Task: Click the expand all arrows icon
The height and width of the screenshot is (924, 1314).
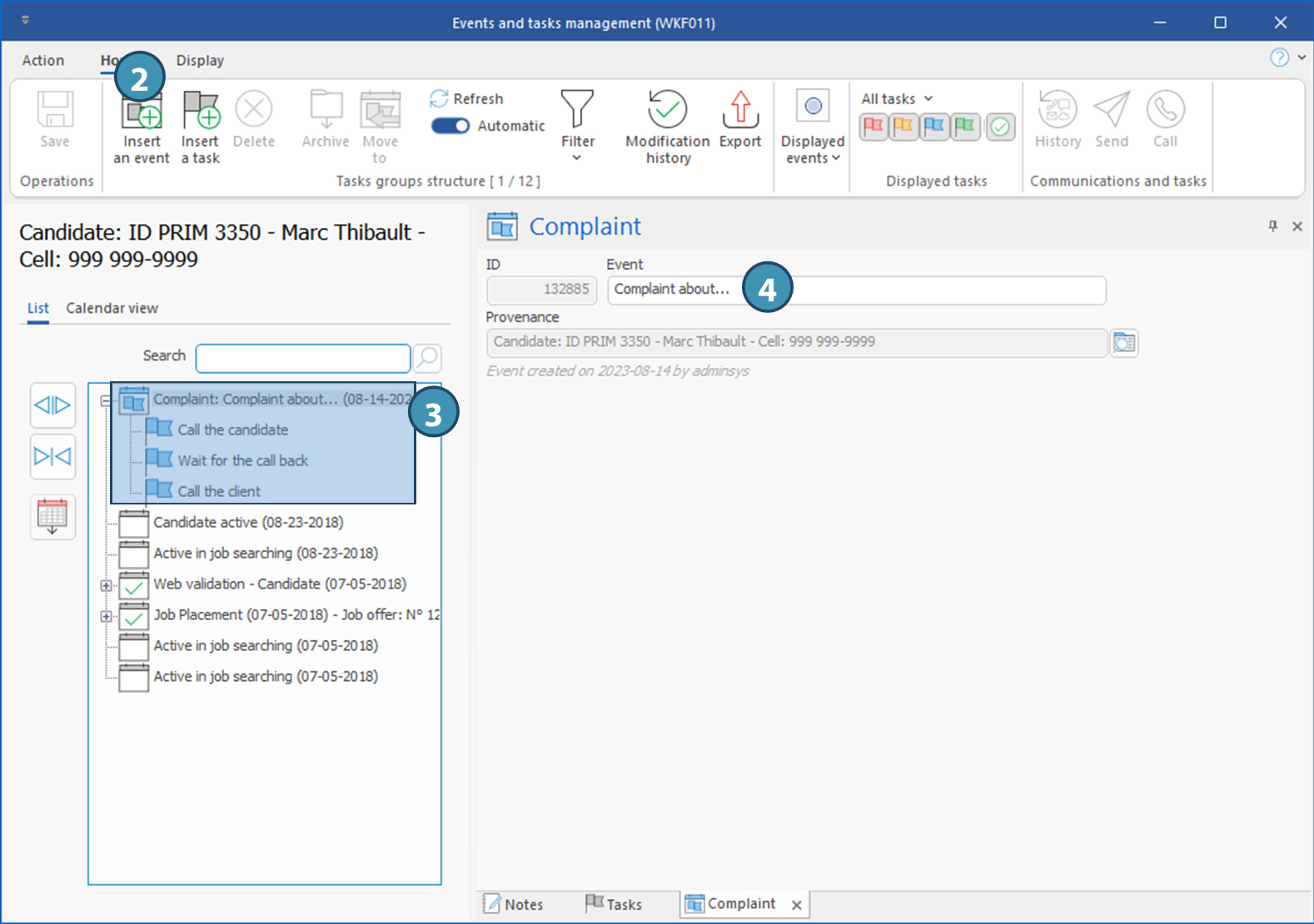Action: [52, 405]
